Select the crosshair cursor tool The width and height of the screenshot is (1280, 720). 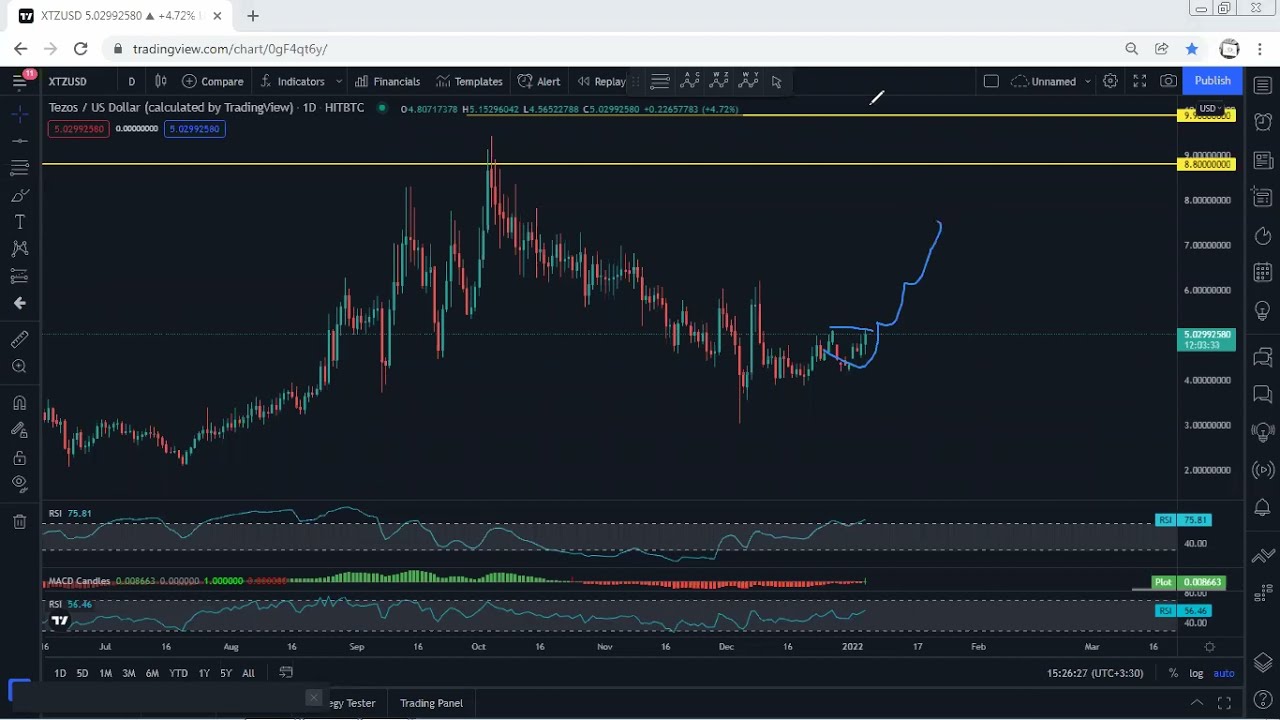point(19,114)
